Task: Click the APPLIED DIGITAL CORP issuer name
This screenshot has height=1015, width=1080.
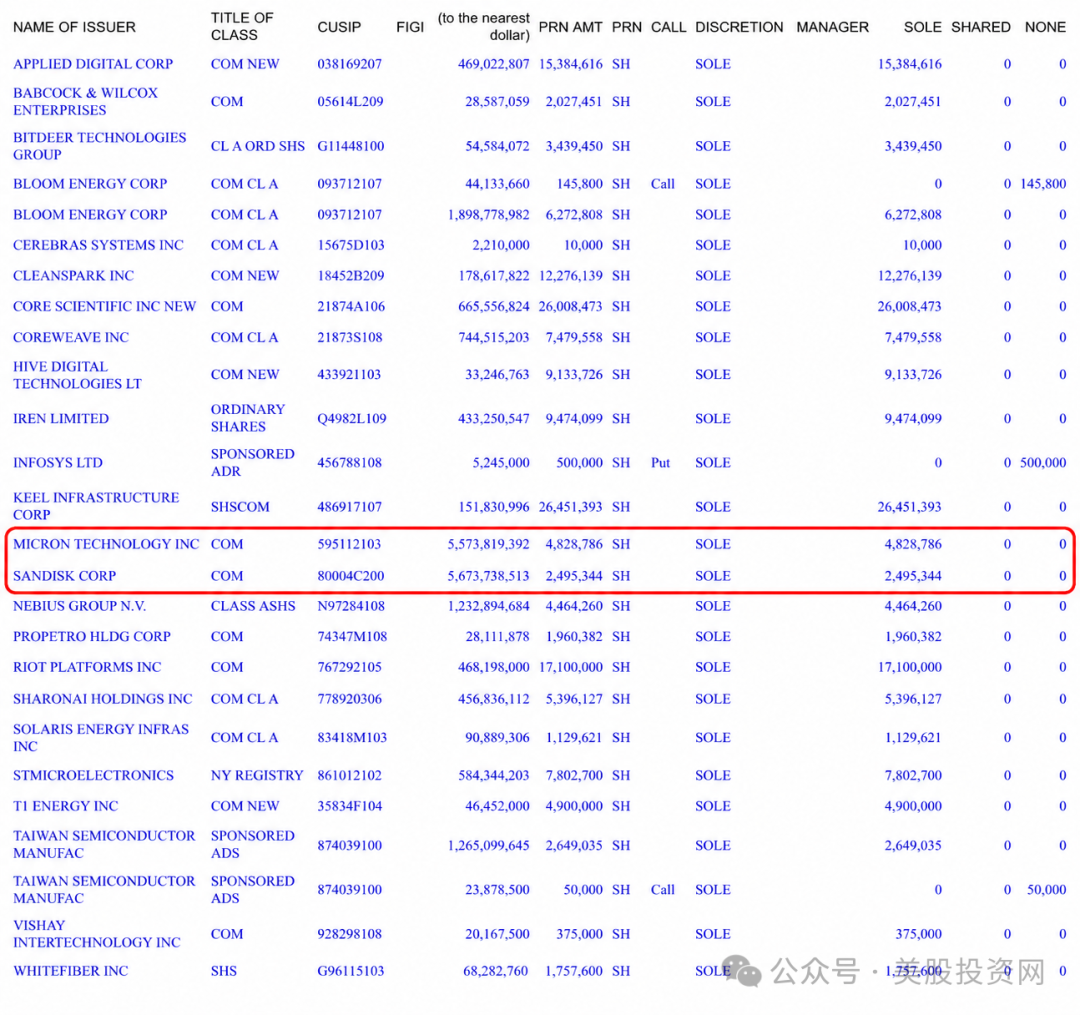Action: pos(93,64)
